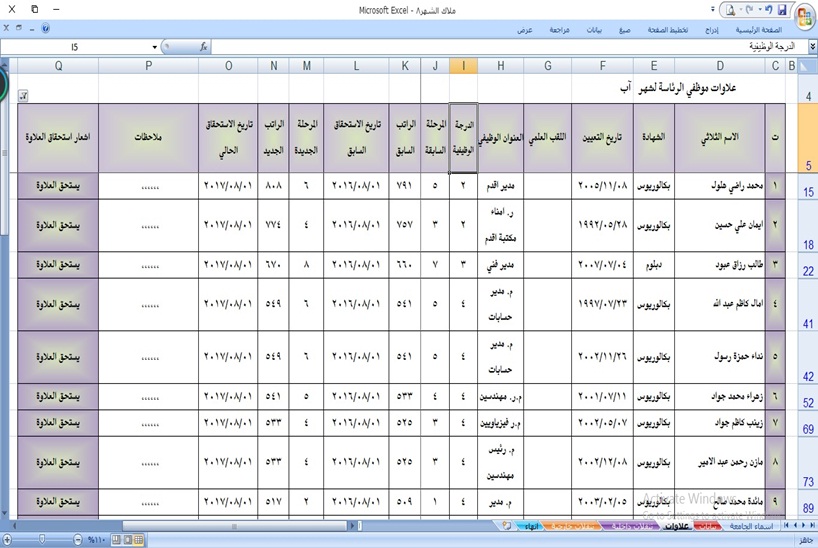
Task: Click the ملاحظات header cell
Action: point(148,138)
